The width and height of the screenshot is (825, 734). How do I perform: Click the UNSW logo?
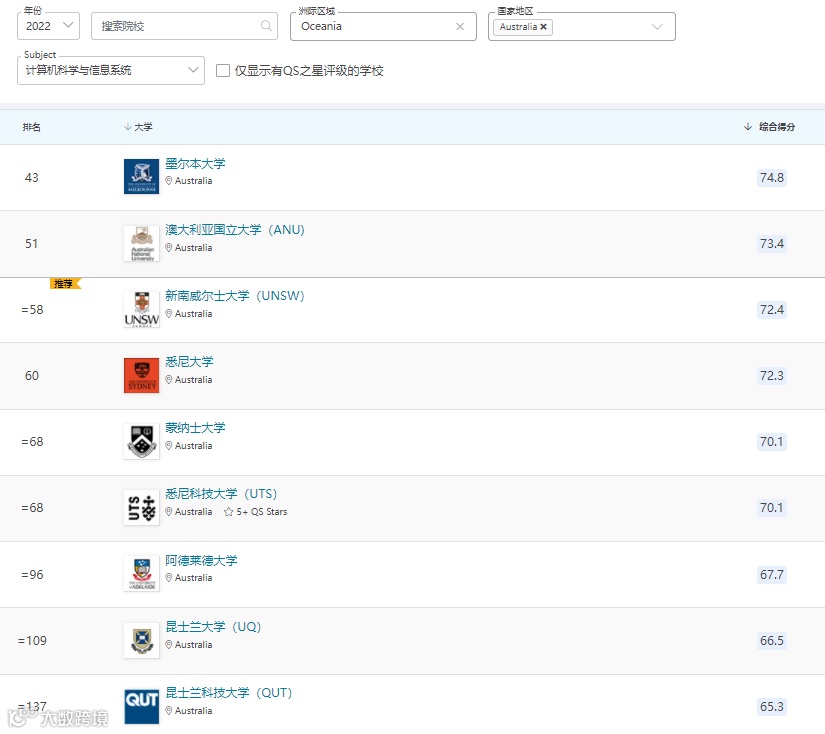(x=142, y=309)
